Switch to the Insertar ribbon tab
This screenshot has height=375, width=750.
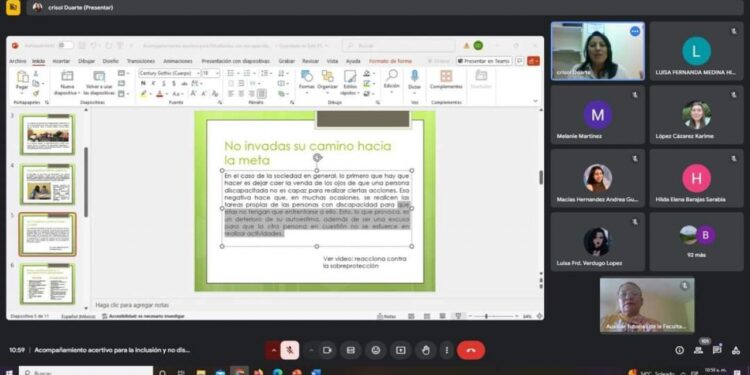coord(61,61)
